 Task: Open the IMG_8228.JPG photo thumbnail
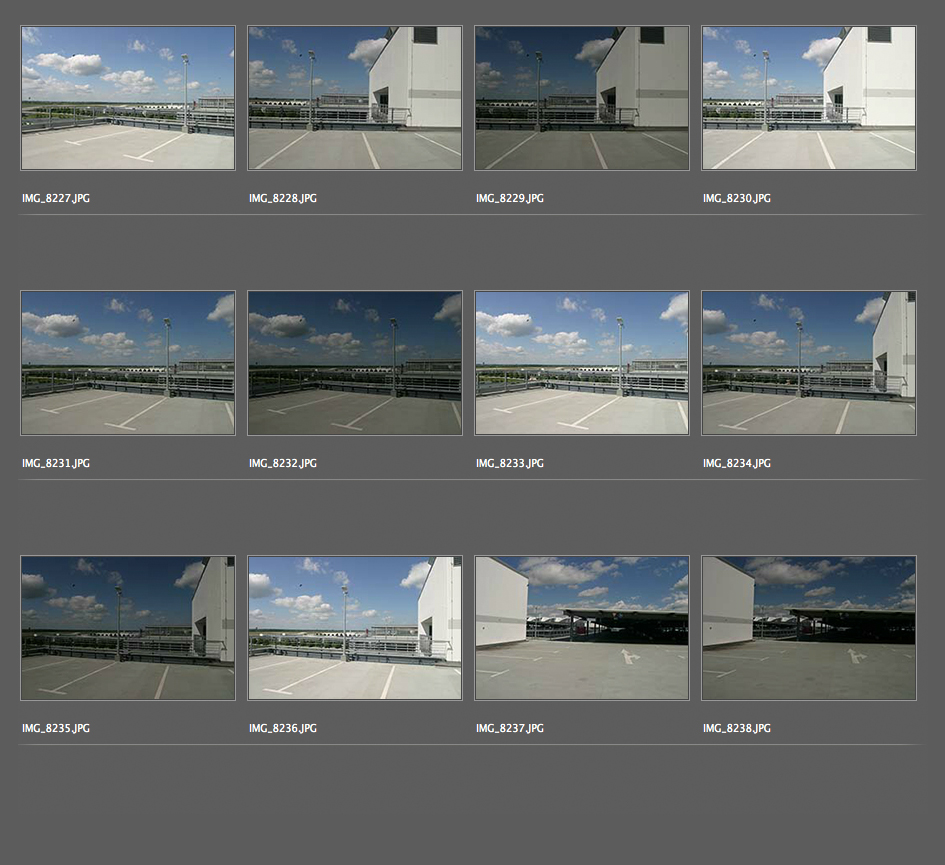pos(355,98)
